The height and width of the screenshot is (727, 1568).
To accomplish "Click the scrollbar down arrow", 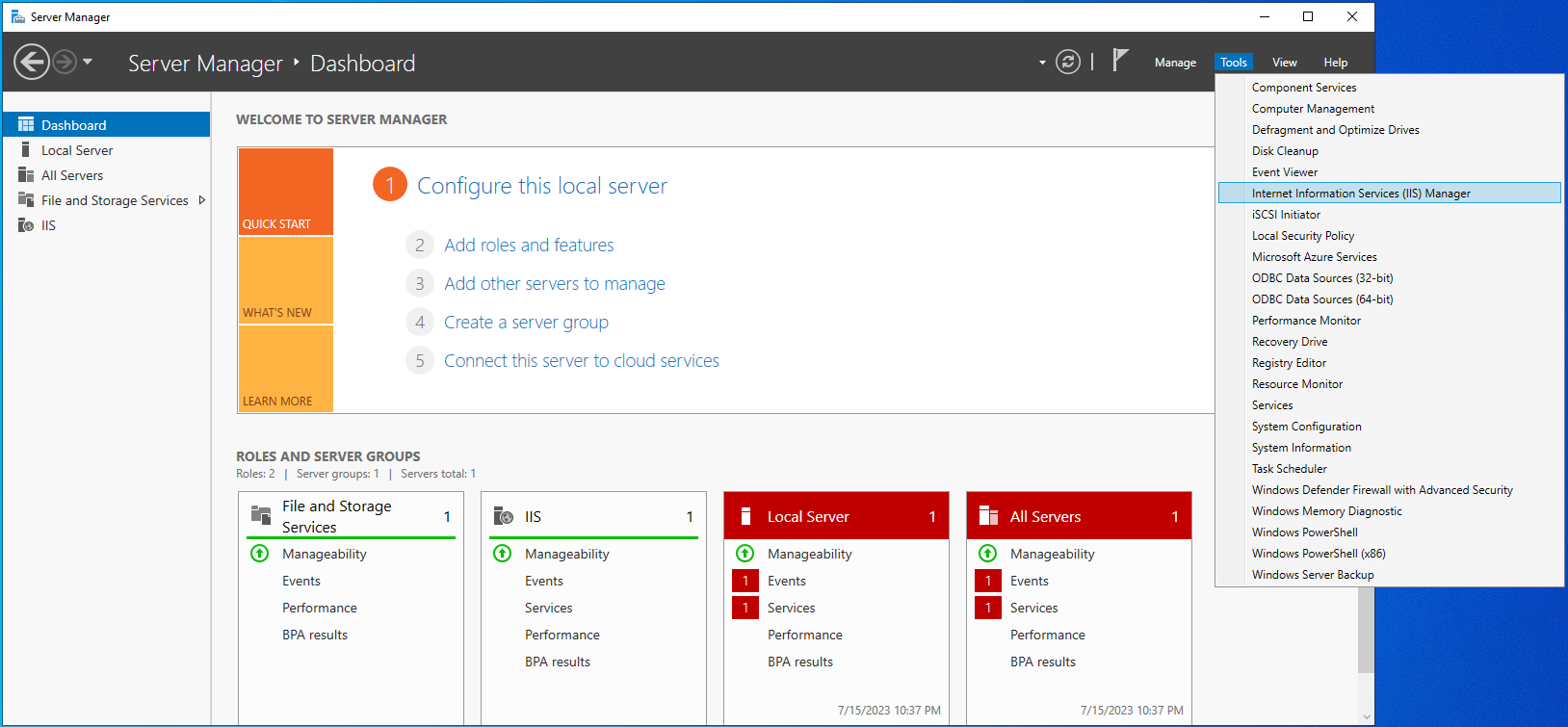I will click(1366, 716).
